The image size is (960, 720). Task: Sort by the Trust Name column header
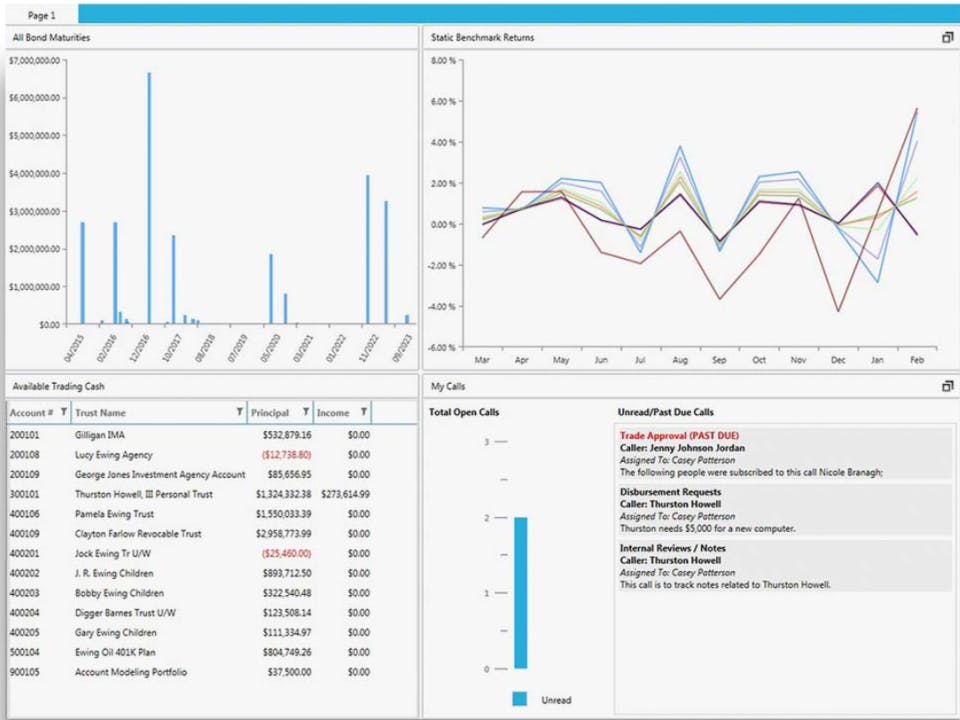pos(100,413)
